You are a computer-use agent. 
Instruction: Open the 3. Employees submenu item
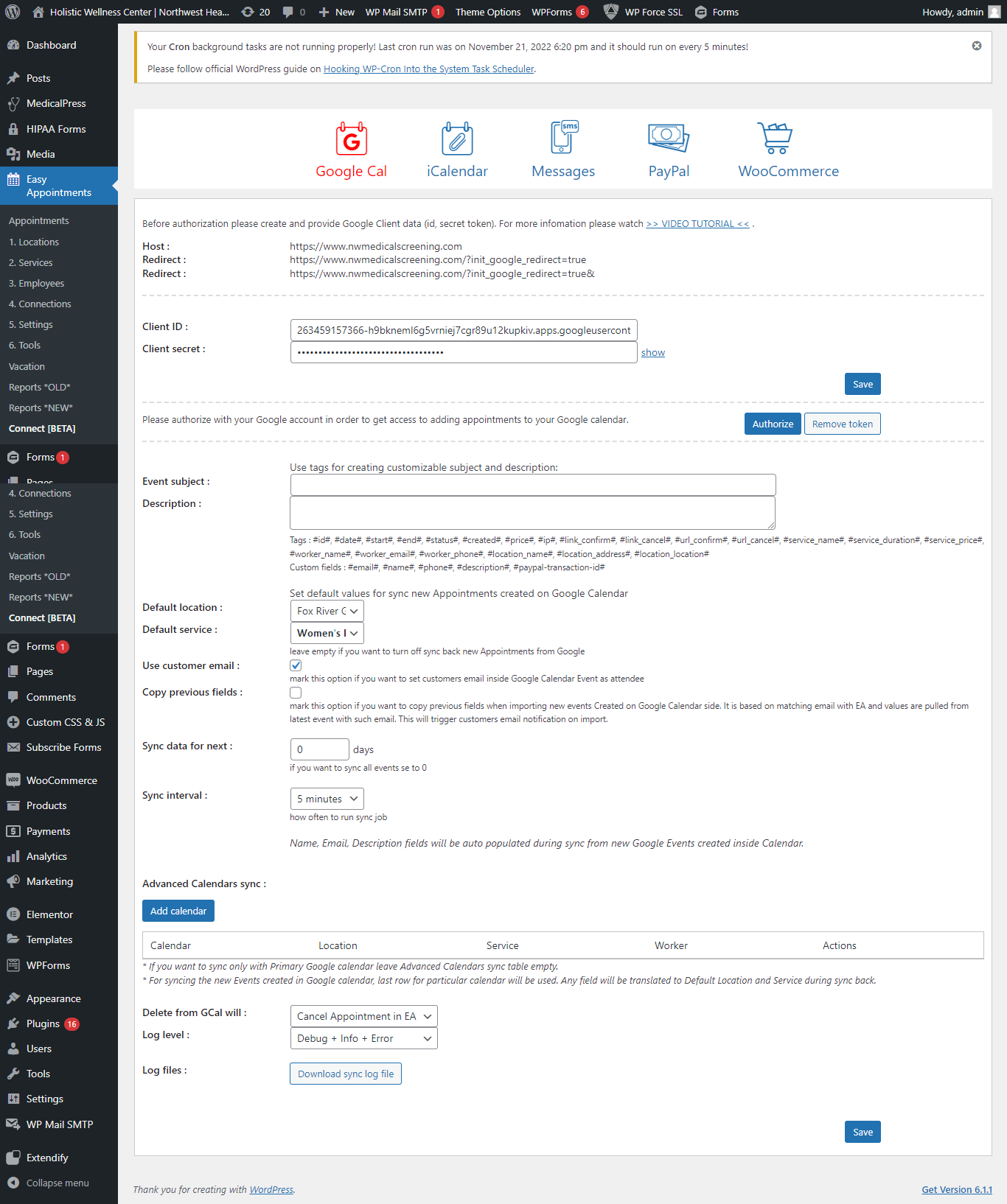click(36, 283)
